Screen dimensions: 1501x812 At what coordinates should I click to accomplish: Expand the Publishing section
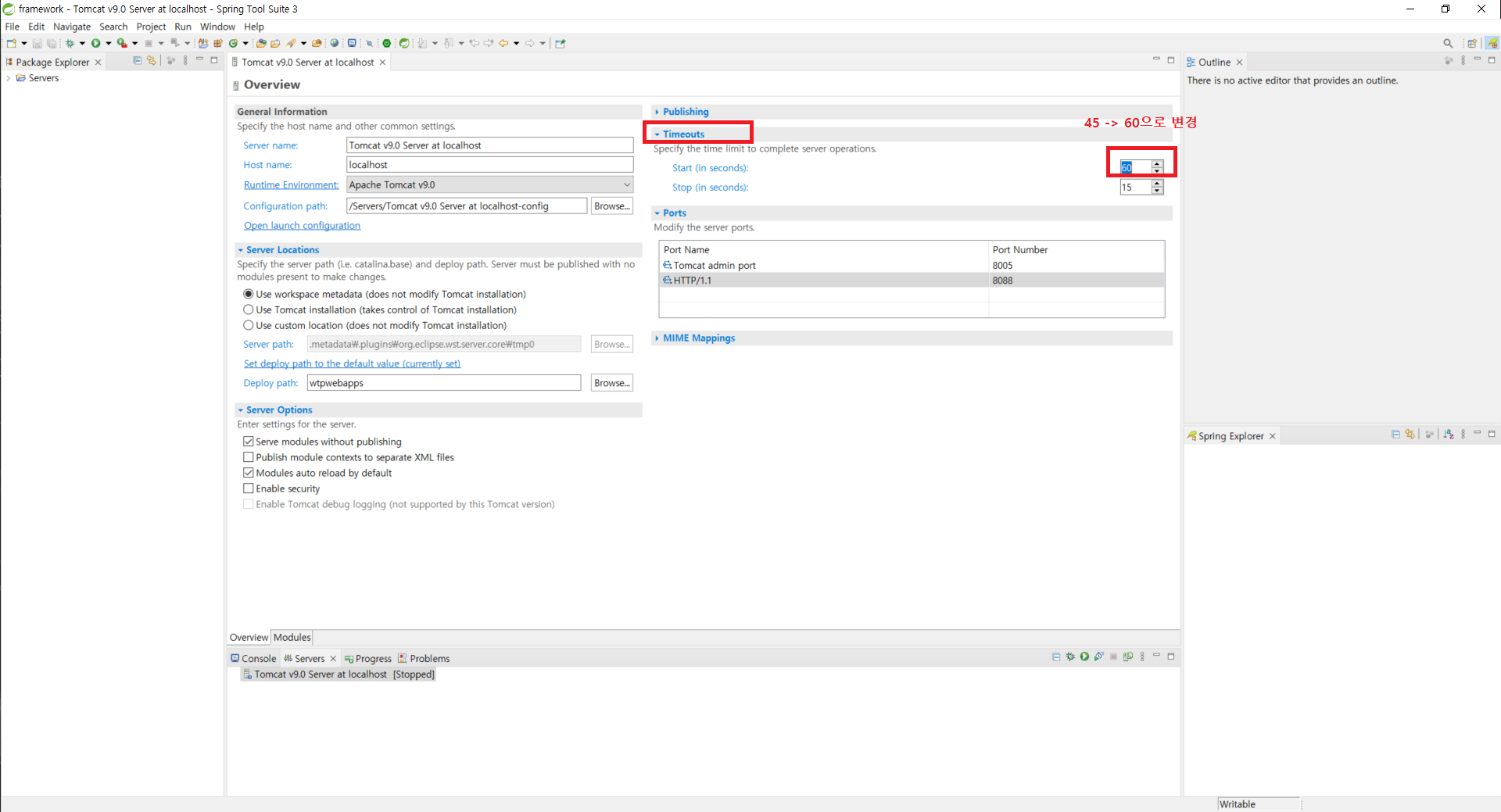[657, 112]
